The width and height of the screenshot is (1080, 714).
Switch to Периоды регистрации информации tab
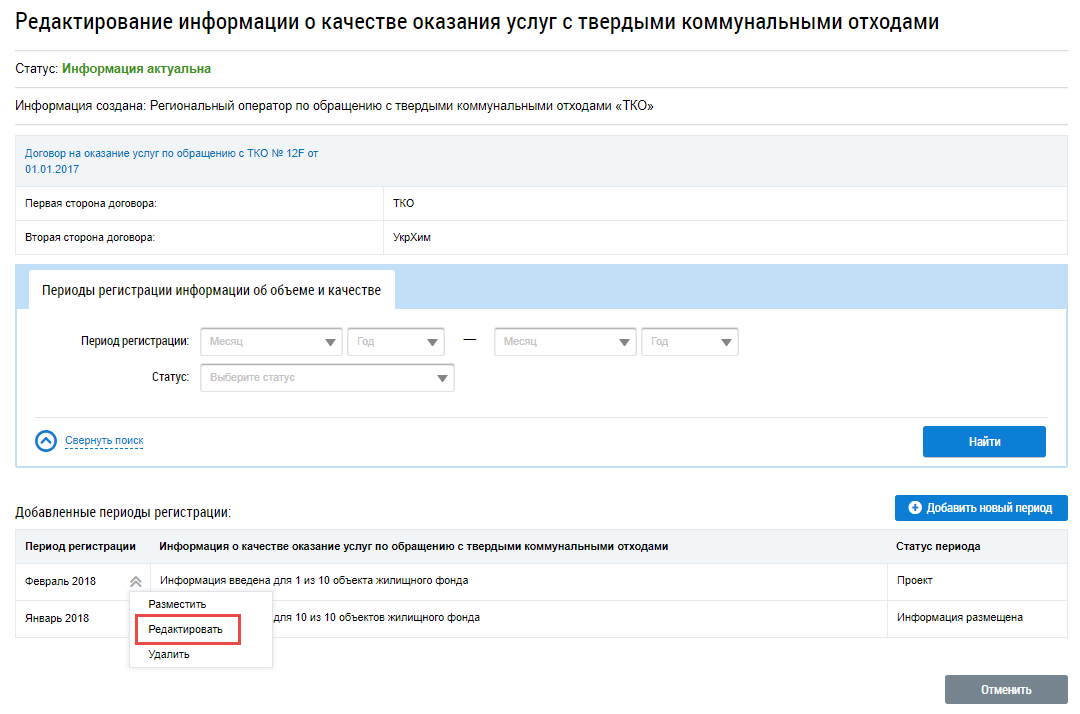pyautogui.click(x=211, y=290)
